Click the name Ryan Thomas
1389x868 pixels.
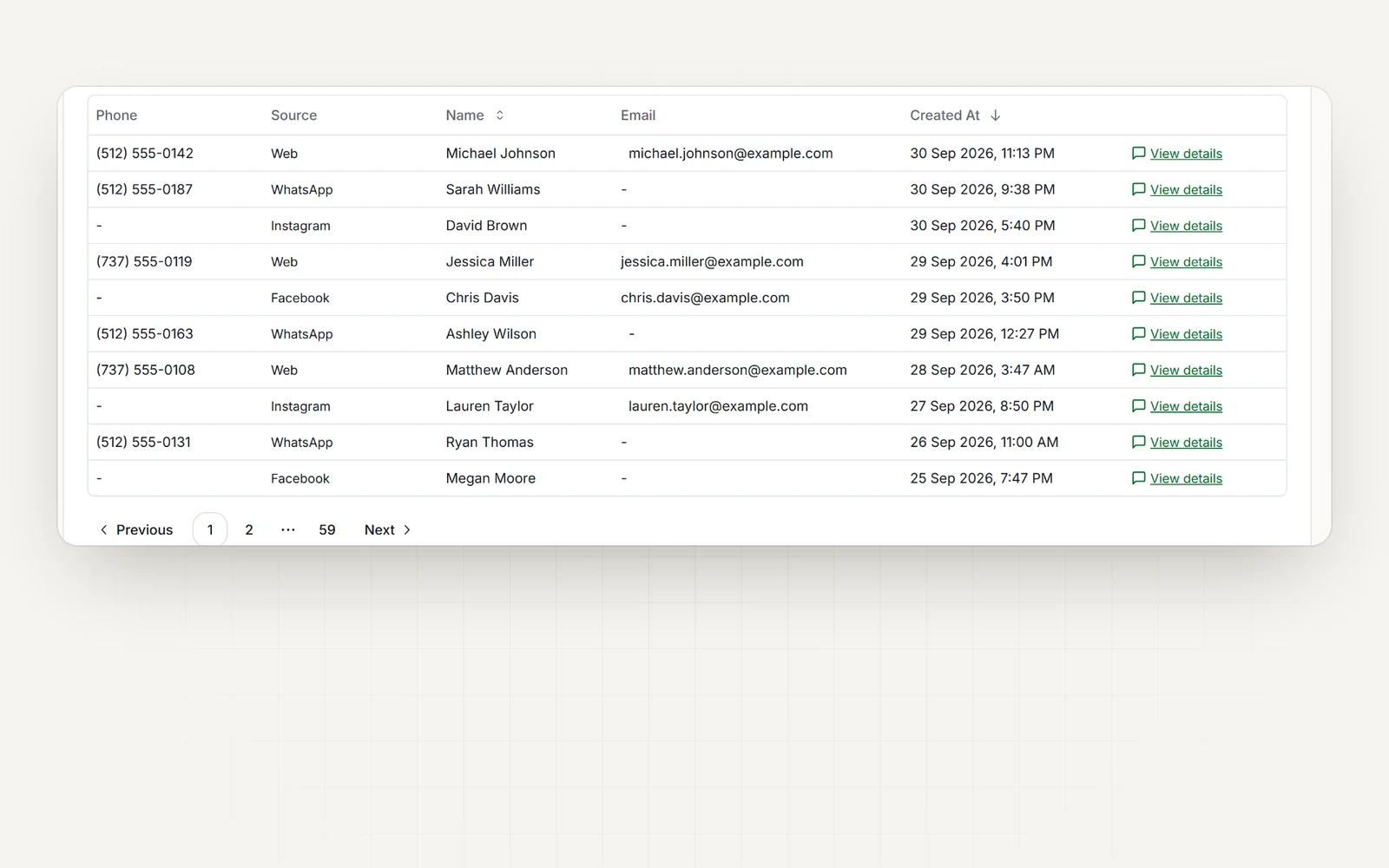pos(490,443)
